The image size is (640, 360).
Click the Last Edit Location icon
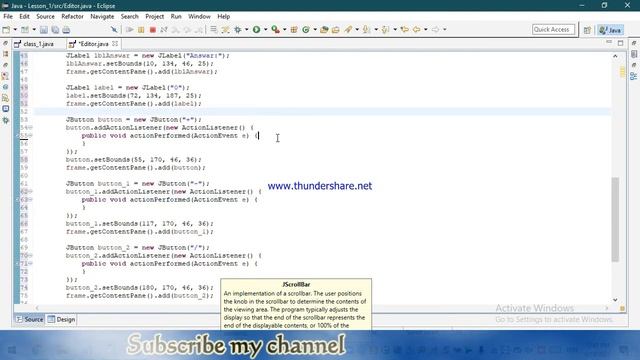(x=404, y=30)
